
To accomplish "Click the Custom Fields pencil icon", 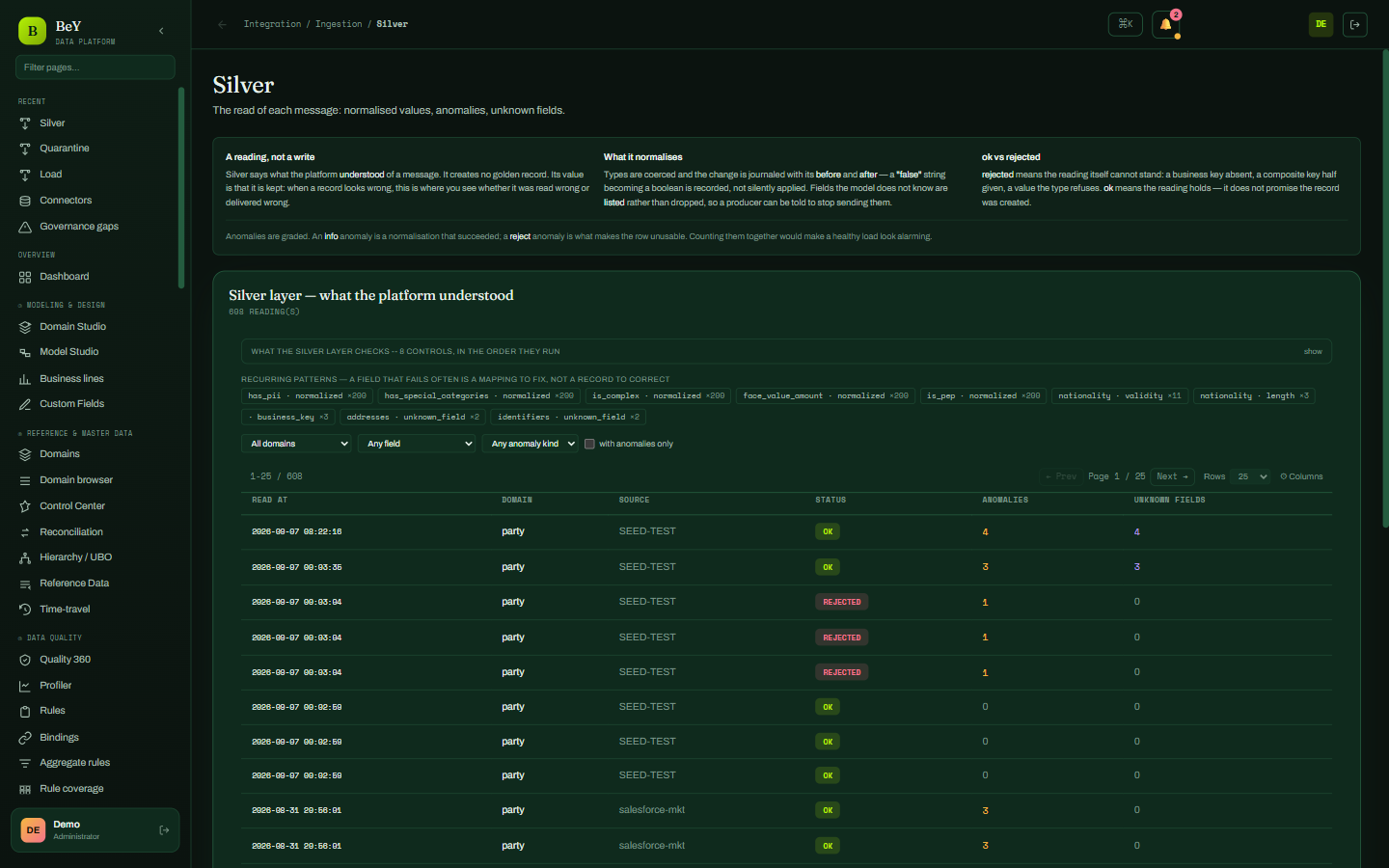I will (25, 404).
